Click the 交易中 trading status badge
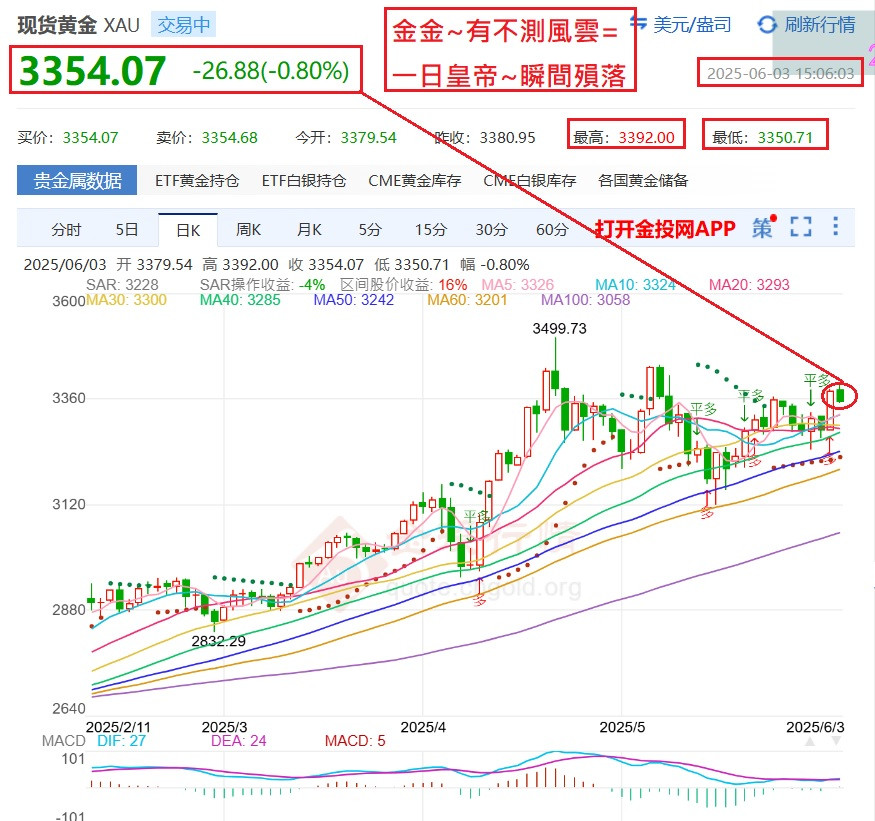The image size is (875, 821). 184,25
